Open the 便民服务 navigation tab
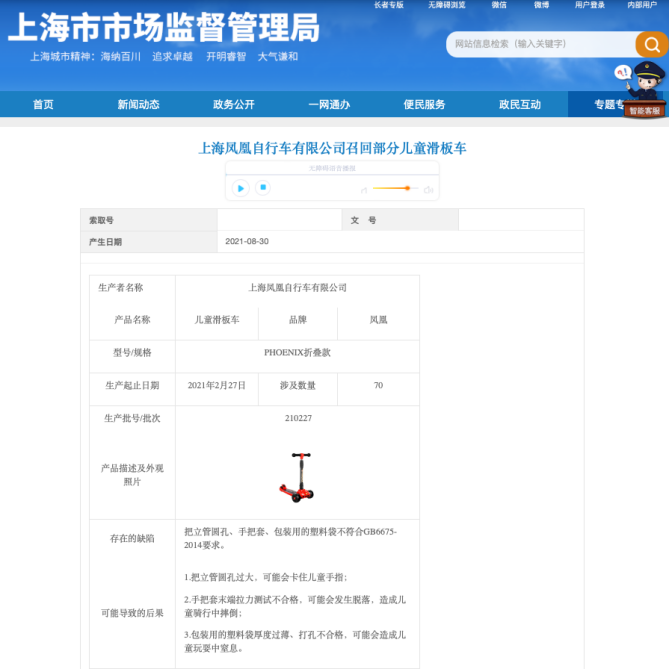The image size is (669, 669). pyautogui.click(x=425, y=104)
